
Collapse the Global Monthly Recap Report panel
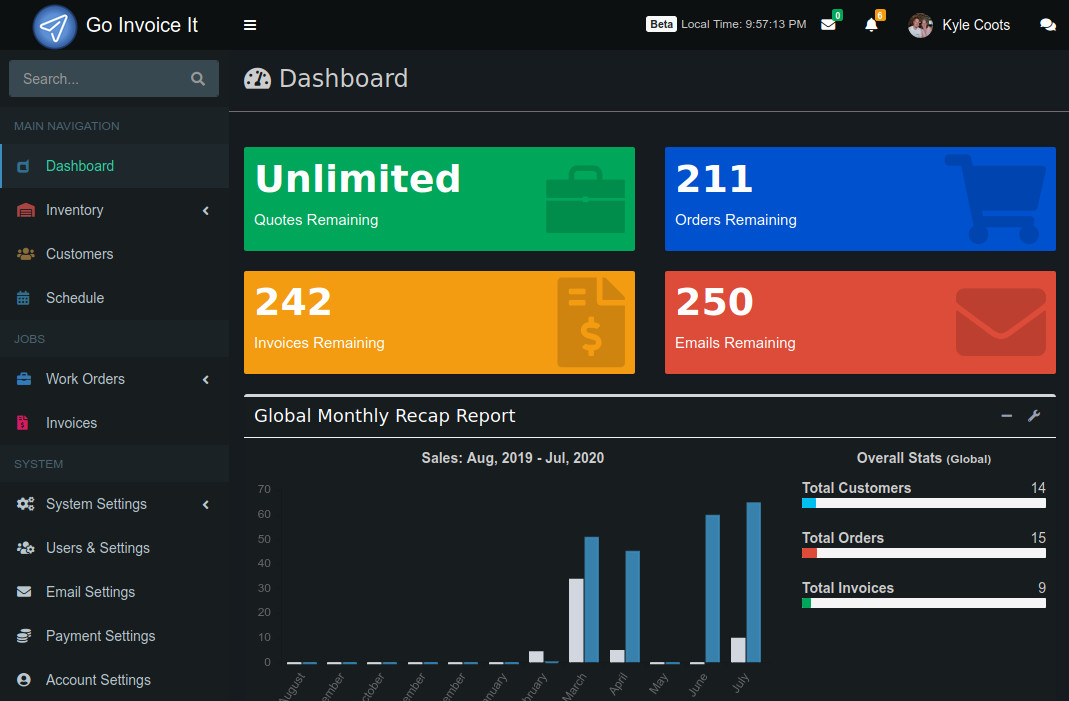[x=1006, y=416]
